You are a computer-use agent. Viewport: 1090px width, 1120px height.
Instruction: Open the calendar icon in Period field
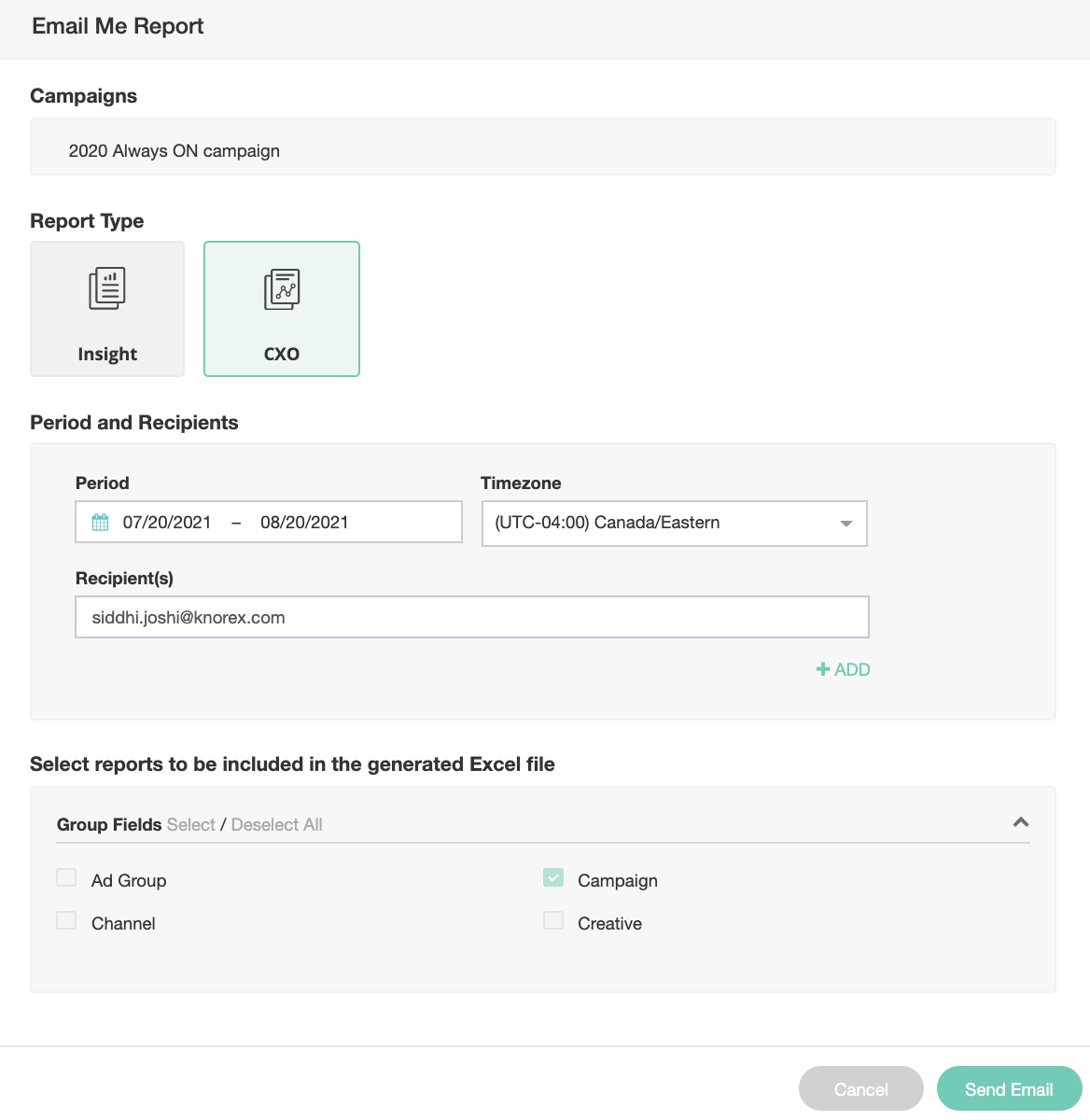100,523
